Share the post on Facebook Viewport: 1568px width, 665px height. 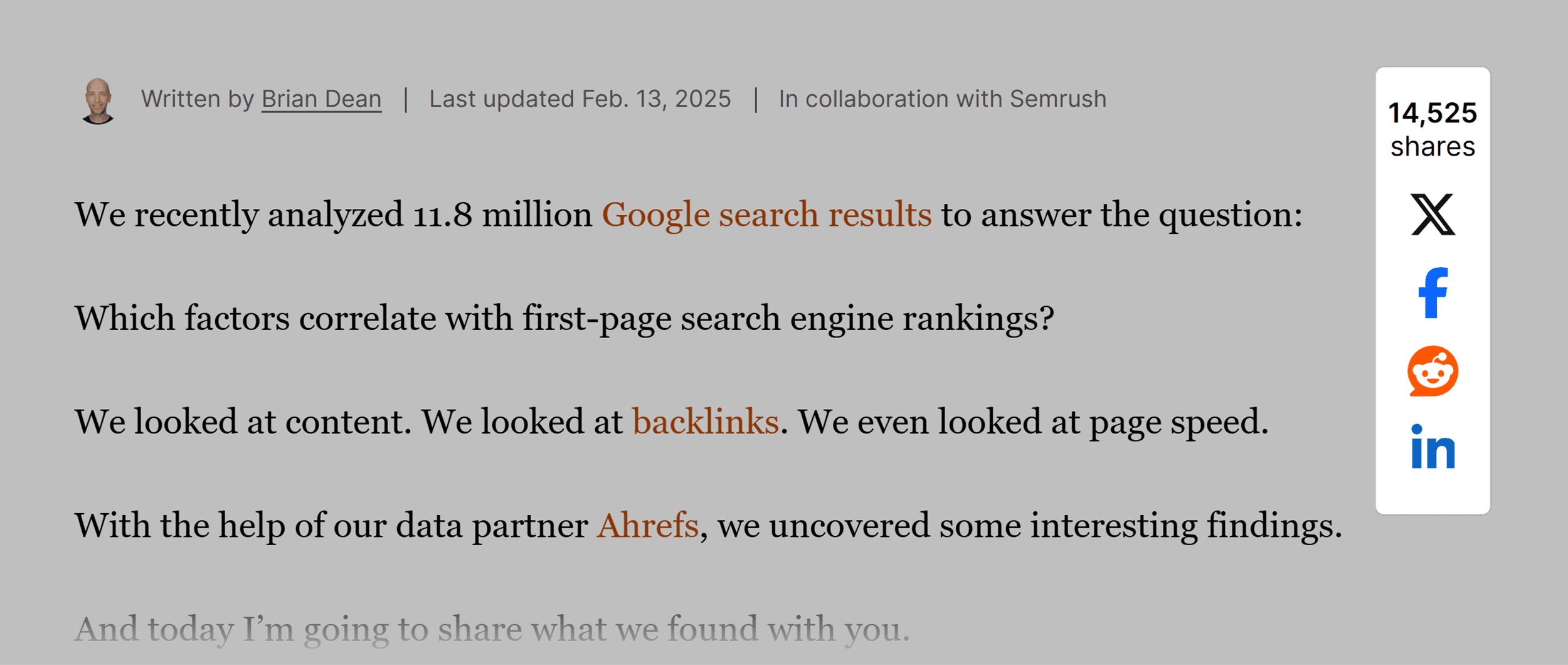(1433, 293)
